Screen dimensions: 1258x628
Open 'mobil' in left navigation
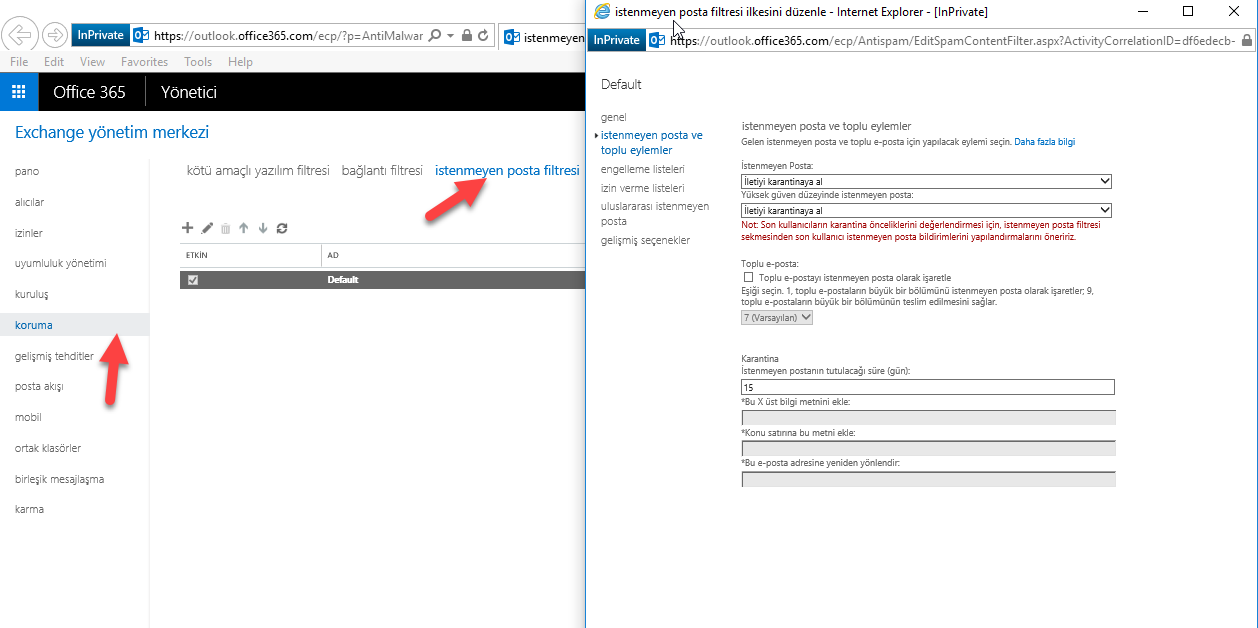point(28,417)
